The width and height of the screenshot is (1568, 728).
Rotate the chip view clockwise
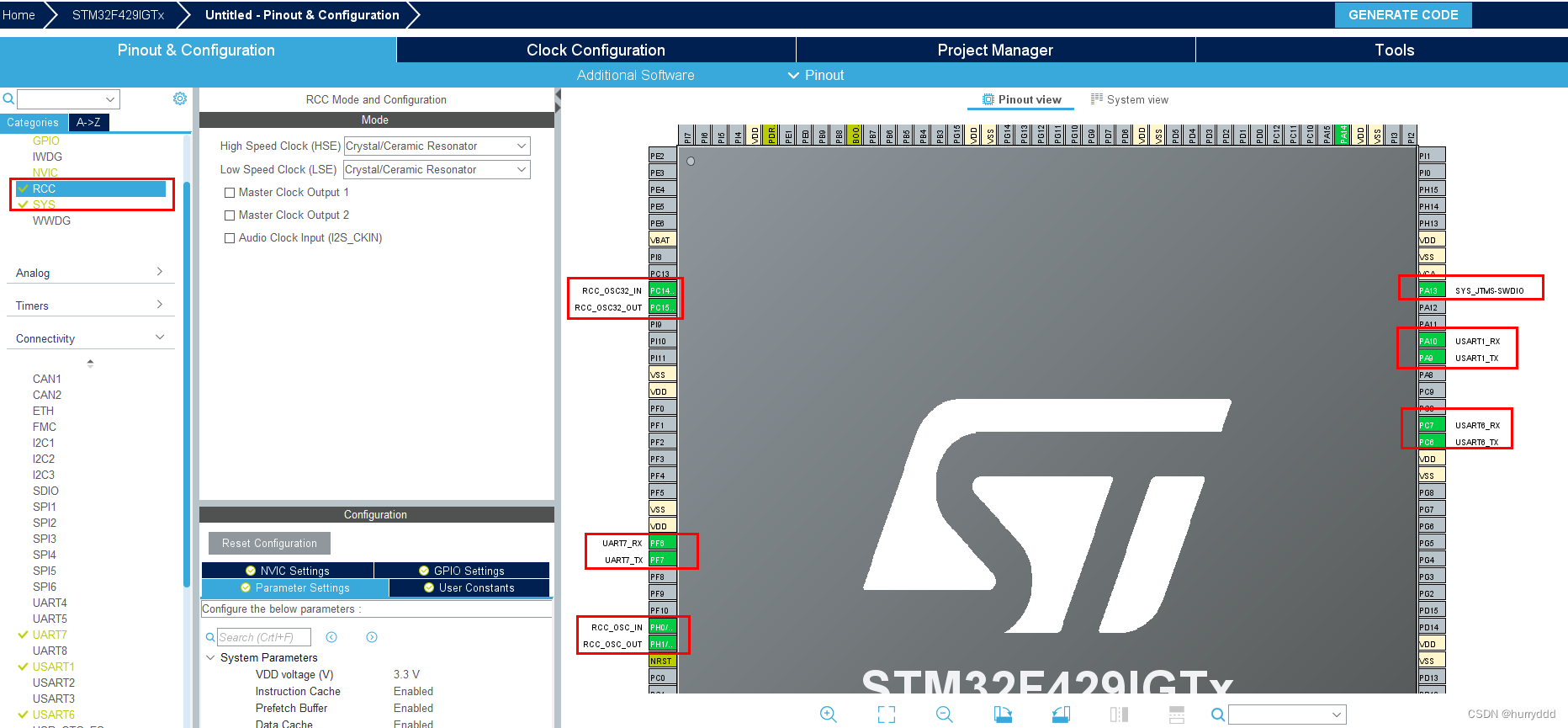coord(1003,715)
